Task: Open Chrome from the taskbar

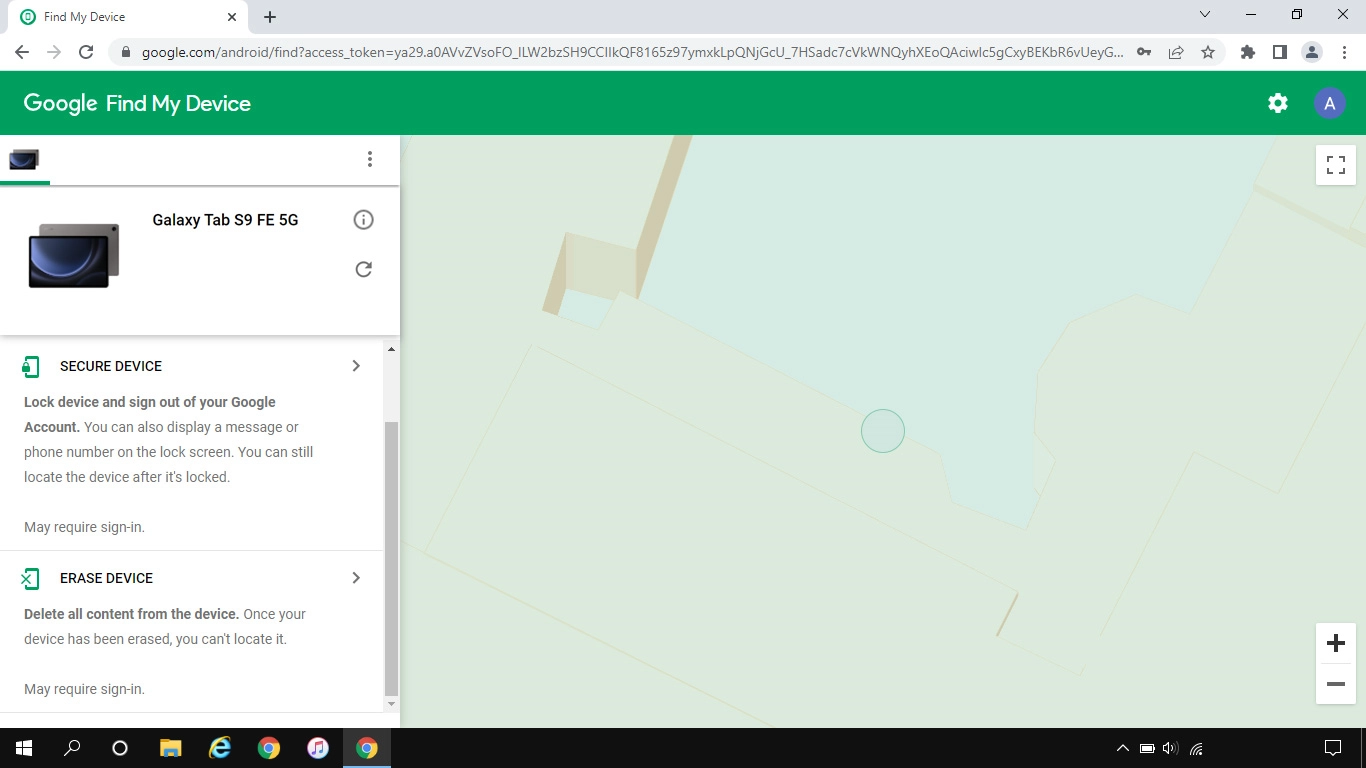Action: pyautogui.click(x=367, y=747)
